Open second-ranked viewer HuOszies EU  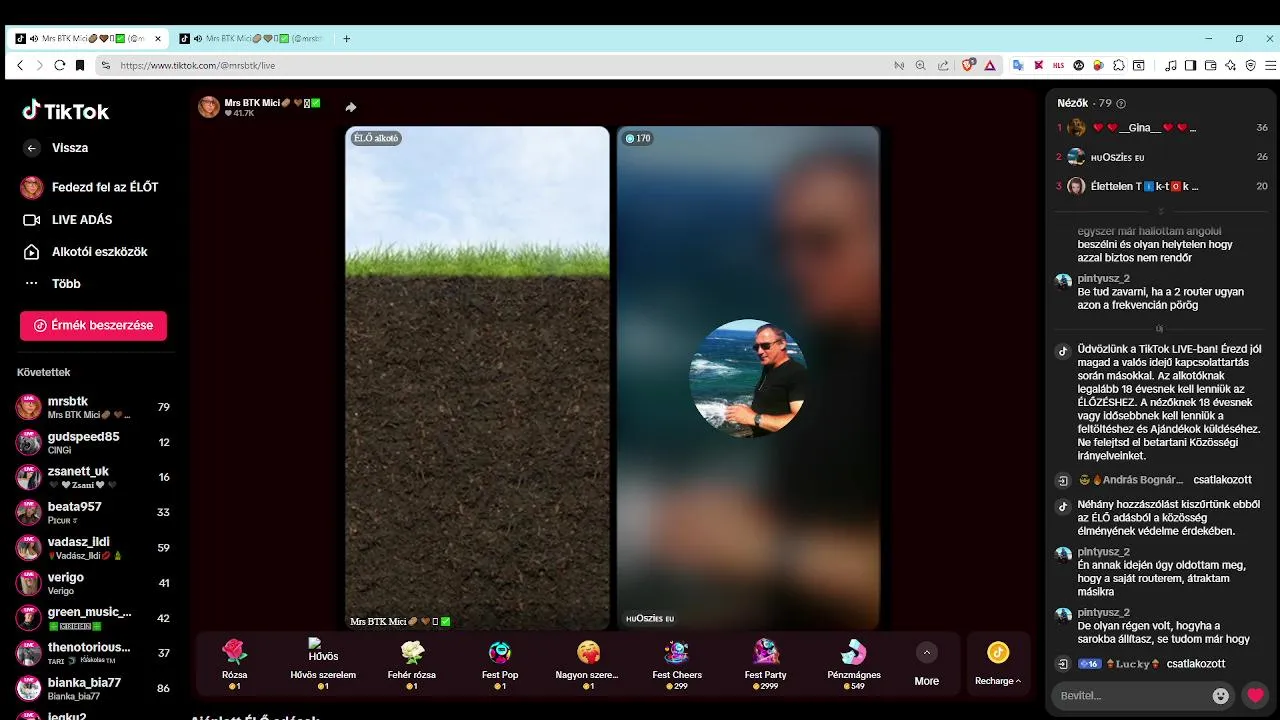1162,157
